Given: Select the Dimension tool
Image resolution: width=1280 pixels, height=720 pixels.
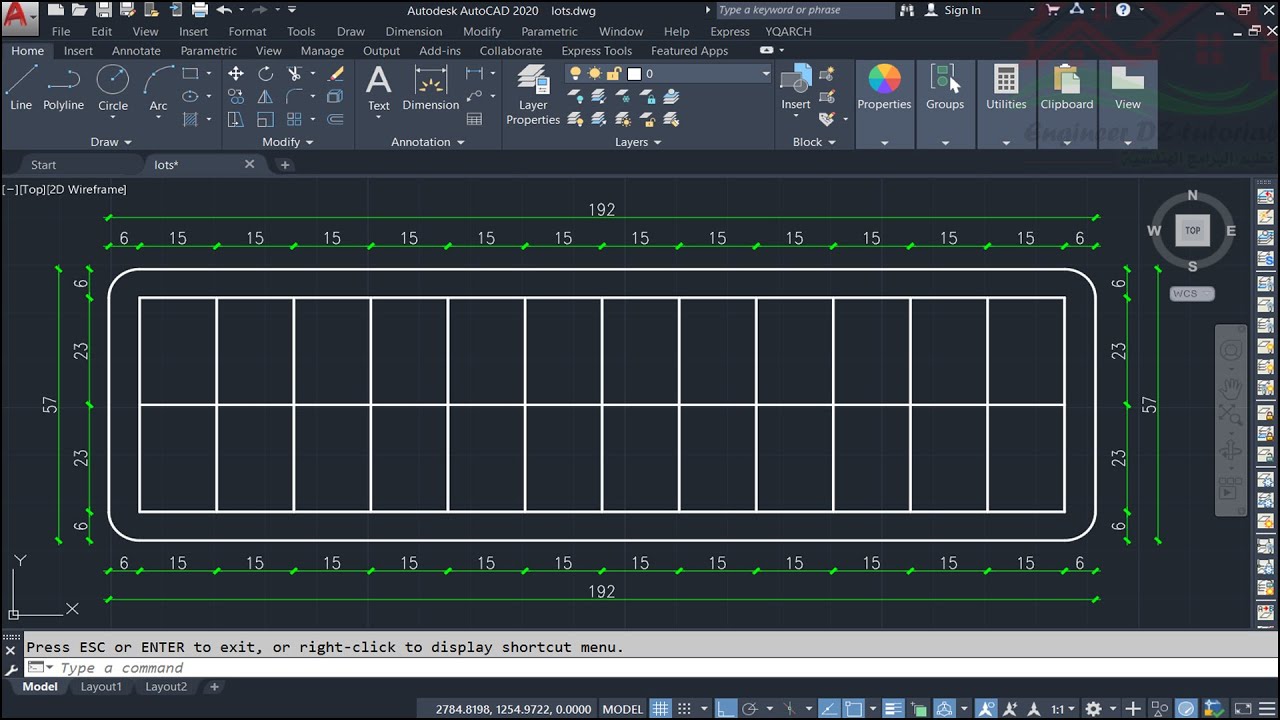Looking at the screenshot, I should coord(430,88).
